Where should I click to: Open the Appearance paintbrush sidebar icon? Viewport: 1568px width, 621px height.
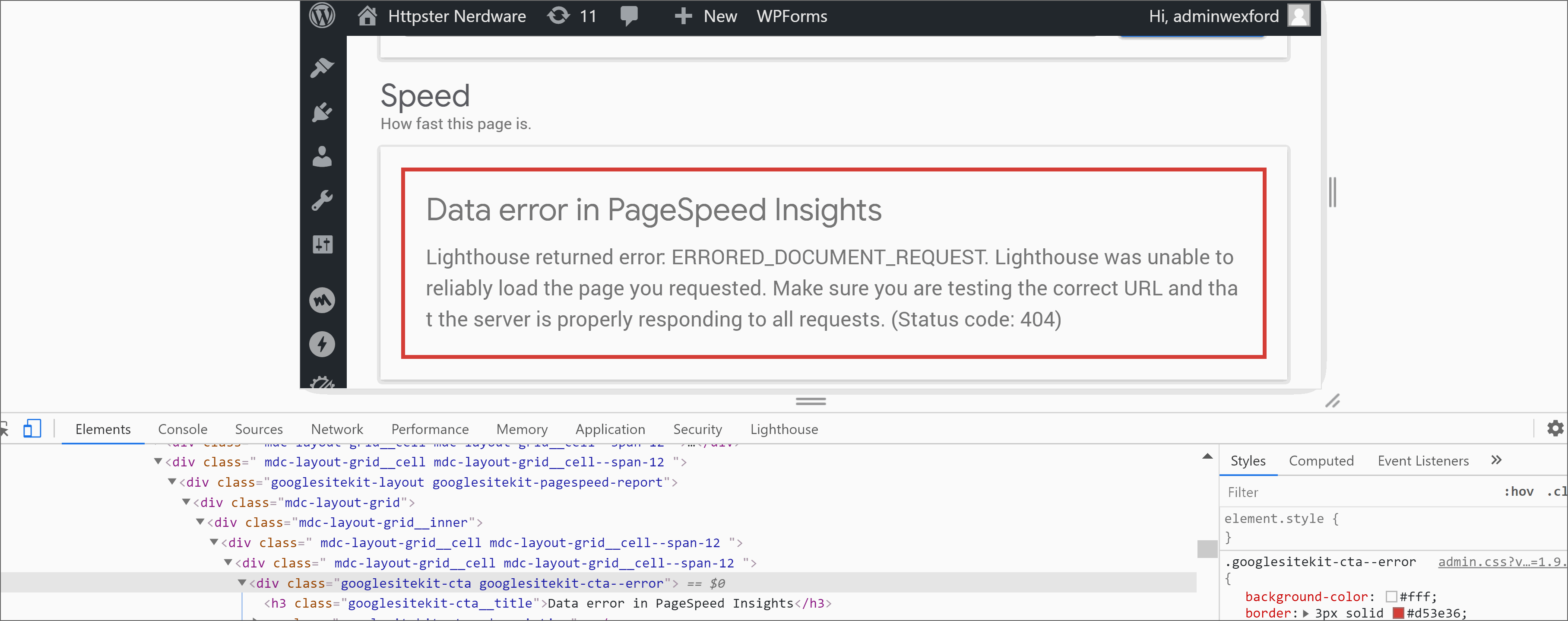tap(322, 67)
